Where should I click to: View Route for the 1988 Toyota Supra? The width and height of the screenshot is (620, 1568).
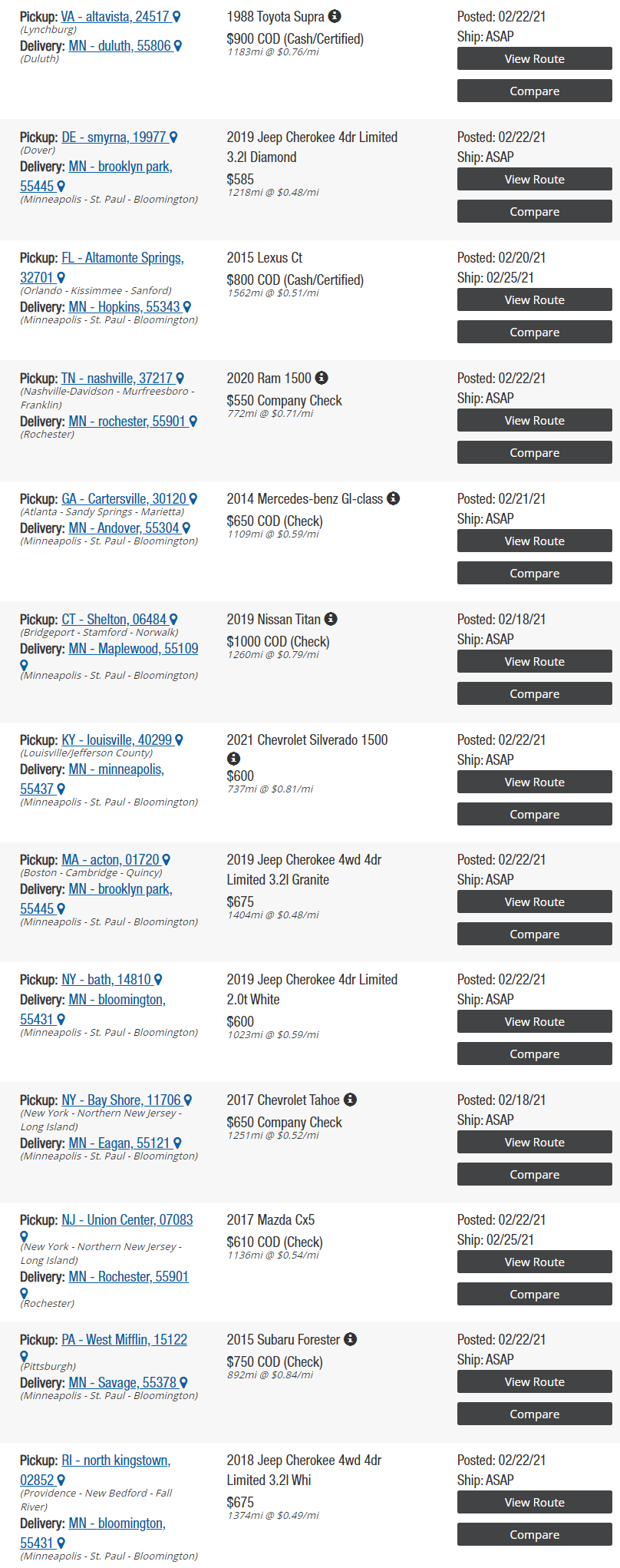[535, 59]
